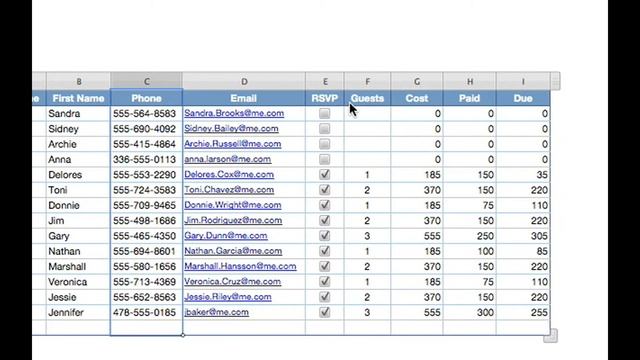Viewport: 640px width, 360px height.
Task: Uncheck the RSVP box for Jessie
Action: (x=324, y=297)
